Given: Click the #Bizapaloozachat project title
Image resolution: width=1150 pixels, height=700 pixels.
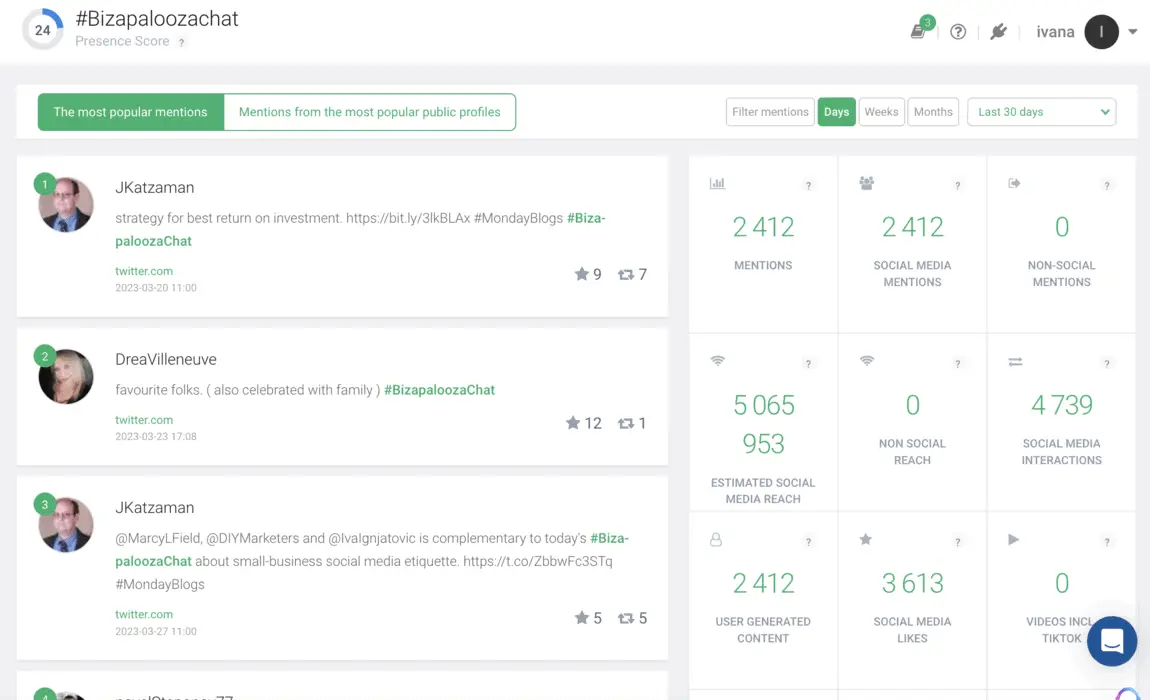Looking at the screenshot, I should coord(157,19).
